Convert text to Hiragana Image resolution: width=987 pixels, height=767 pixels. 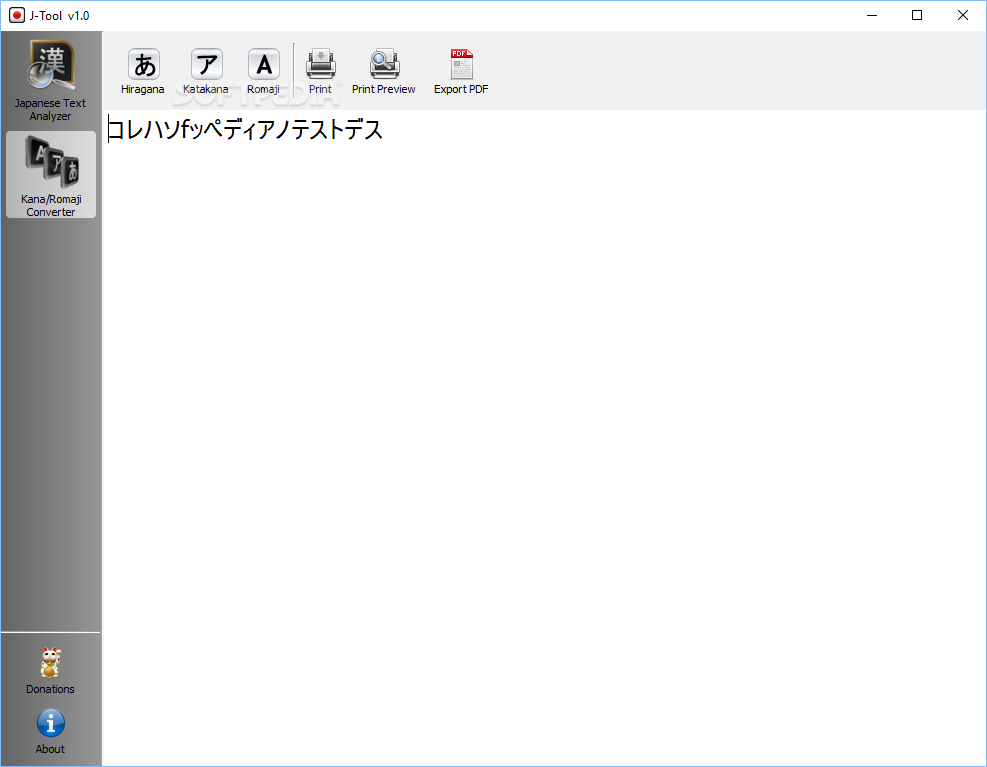tap(143, 71)
